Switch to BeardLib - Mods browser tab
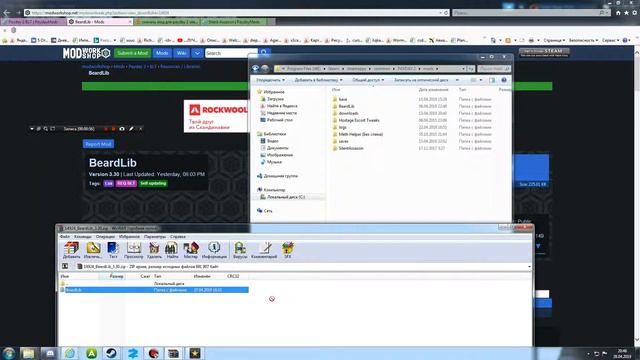Screen dimensions: 640x360 coord(100,22)
